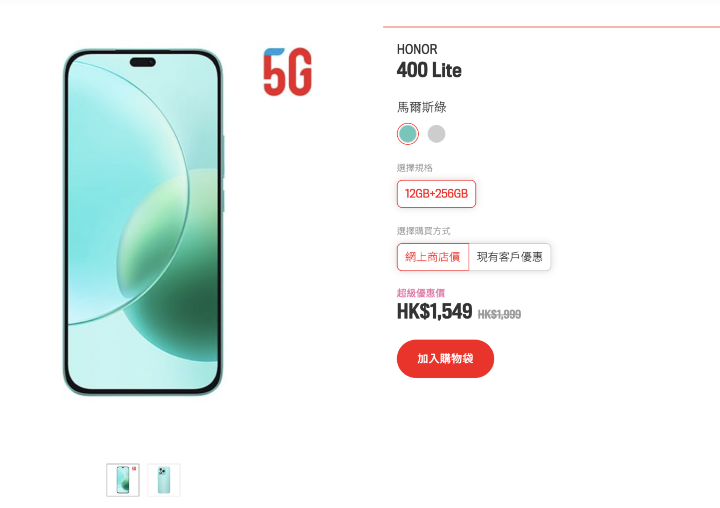Choose the grey color swatch
Image resolution: width=720 pixels, height=508 pixels.
436,134
